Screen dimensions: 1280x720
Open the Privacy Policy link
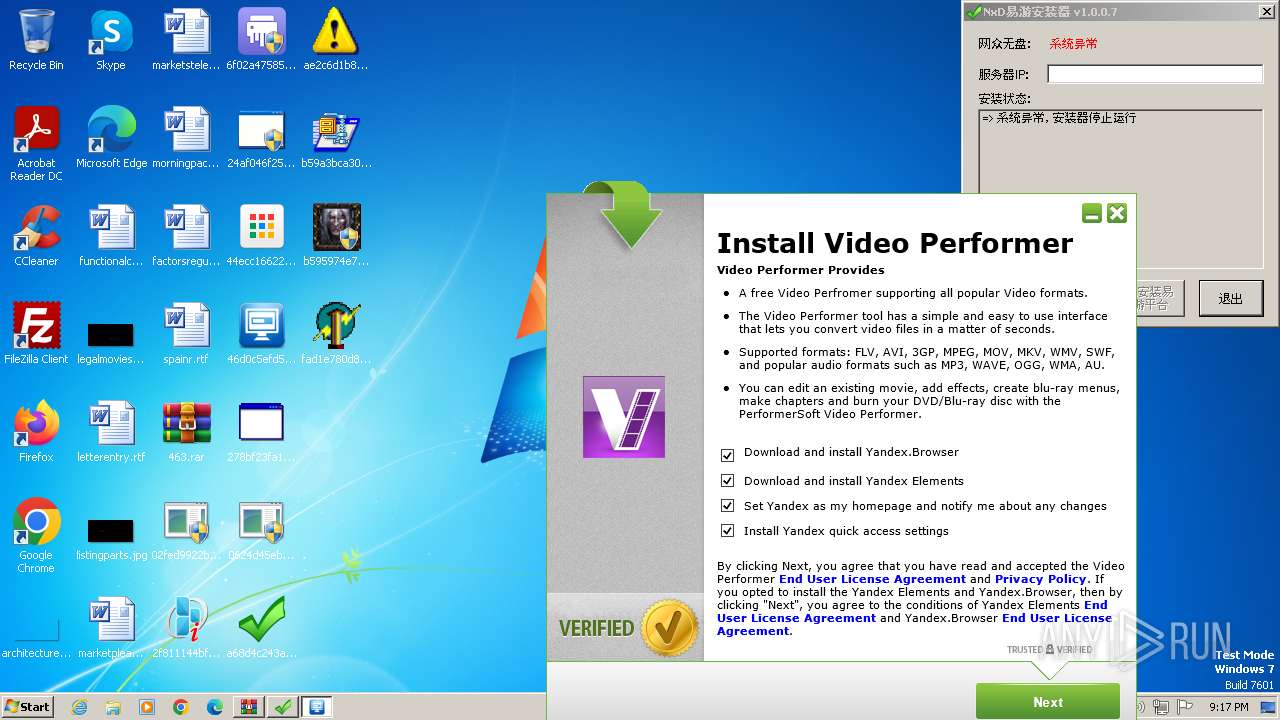coord(1040,579)
